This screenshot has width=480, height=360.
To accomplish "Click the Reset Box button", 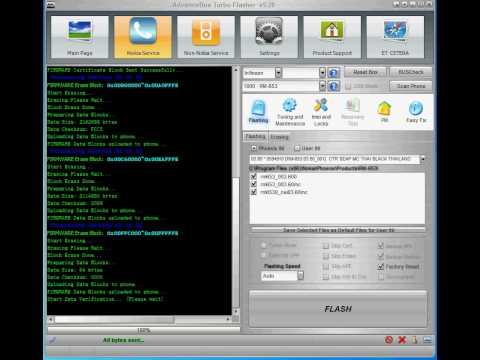I will tap(365, 72).
